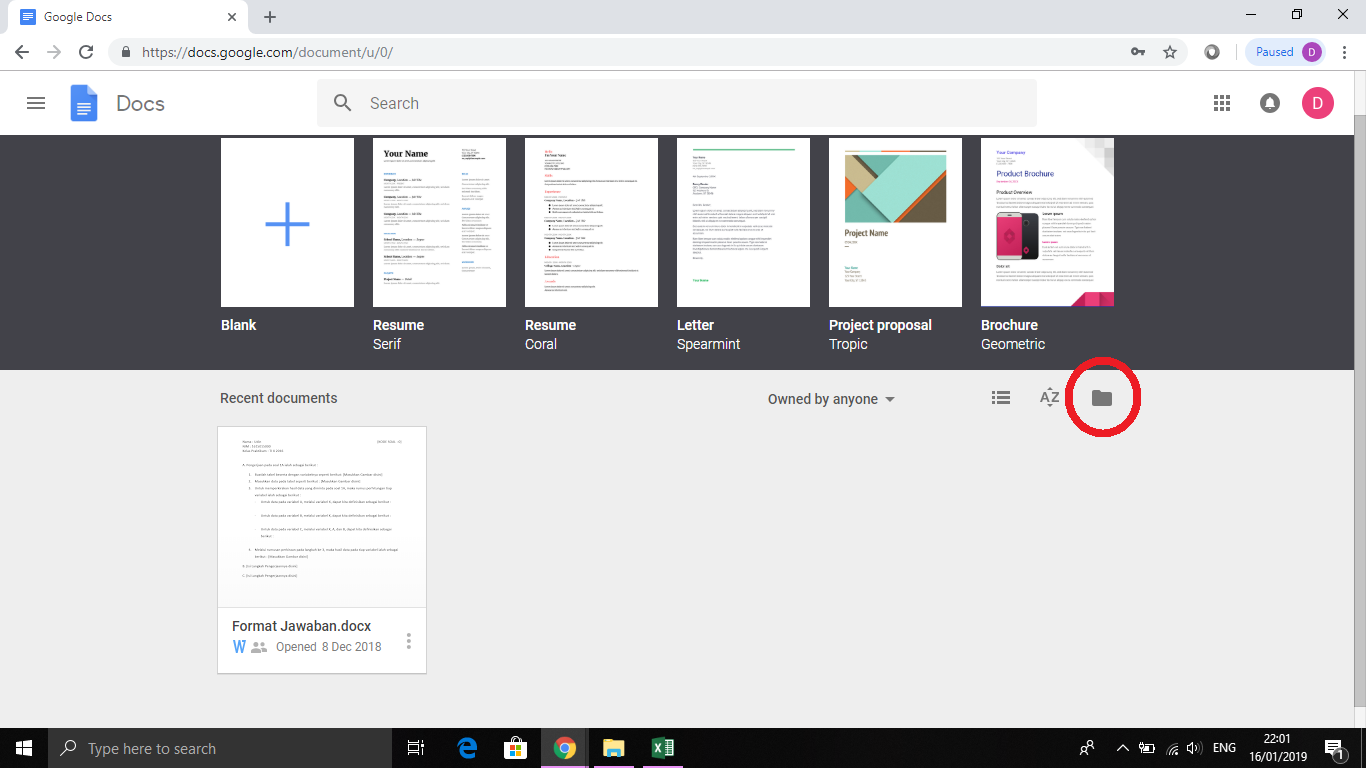Choose the Brochure Geometric template thumbnail
This screenshot has width=1366, height=768.
coord(1047,222)
